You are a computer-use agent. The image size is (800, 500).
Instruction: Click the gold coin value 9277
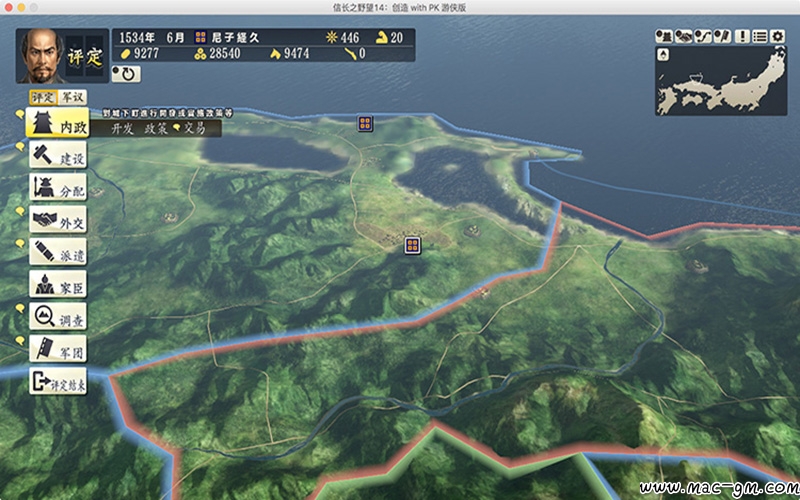tap(146, 54)
